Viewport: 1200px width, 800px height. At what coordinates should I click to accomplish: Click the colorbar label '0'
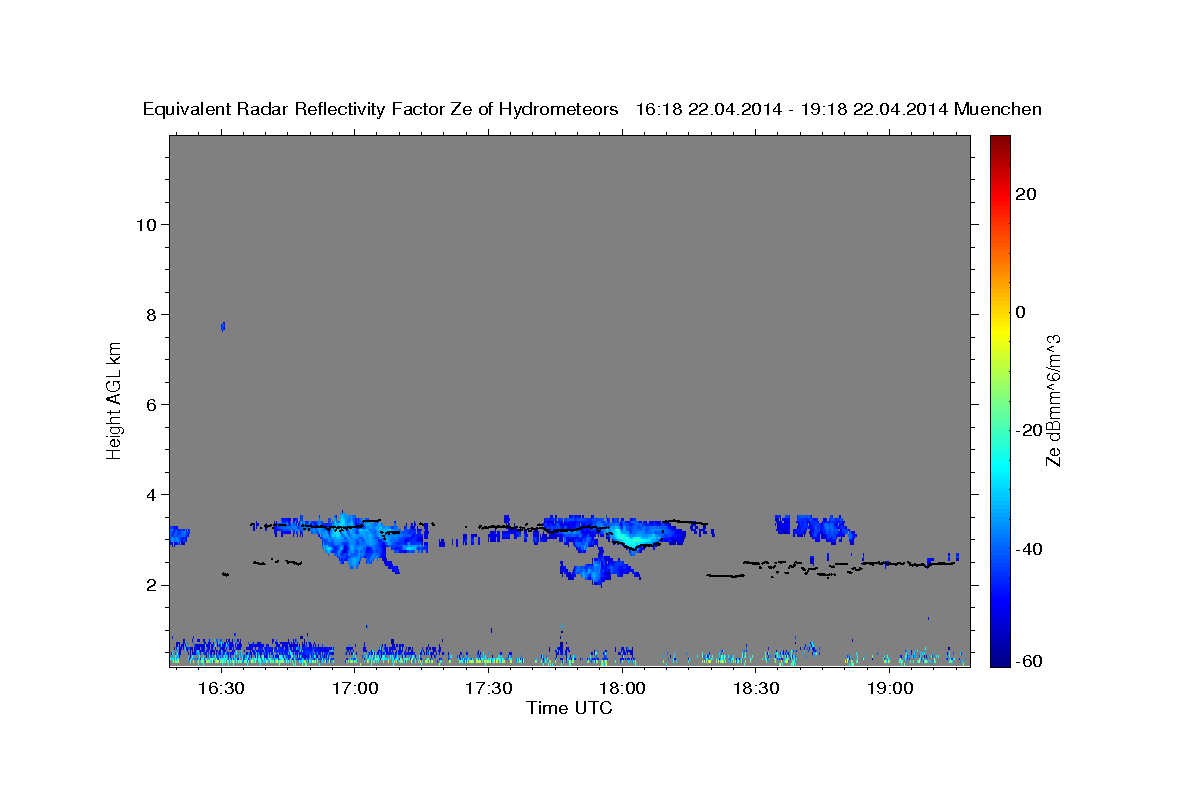(1021, 312)
